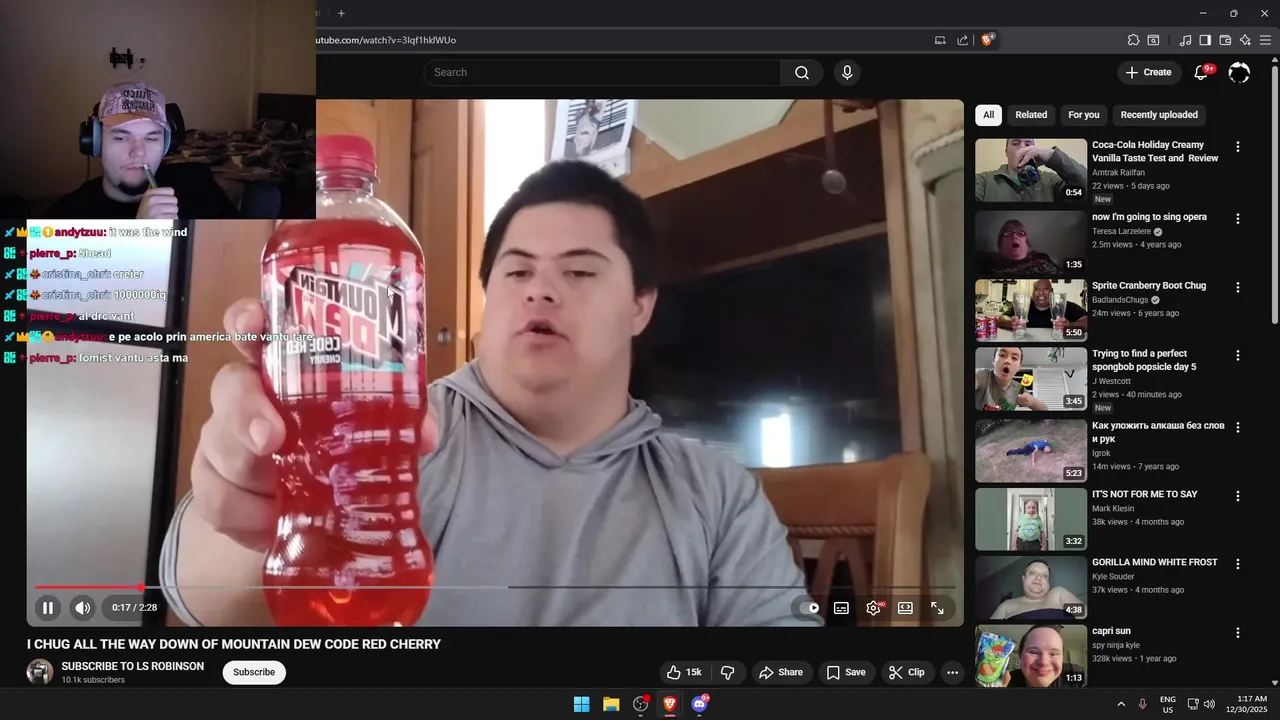Click the channel avatar below the video
The image size is (1280, 720).
40,672
